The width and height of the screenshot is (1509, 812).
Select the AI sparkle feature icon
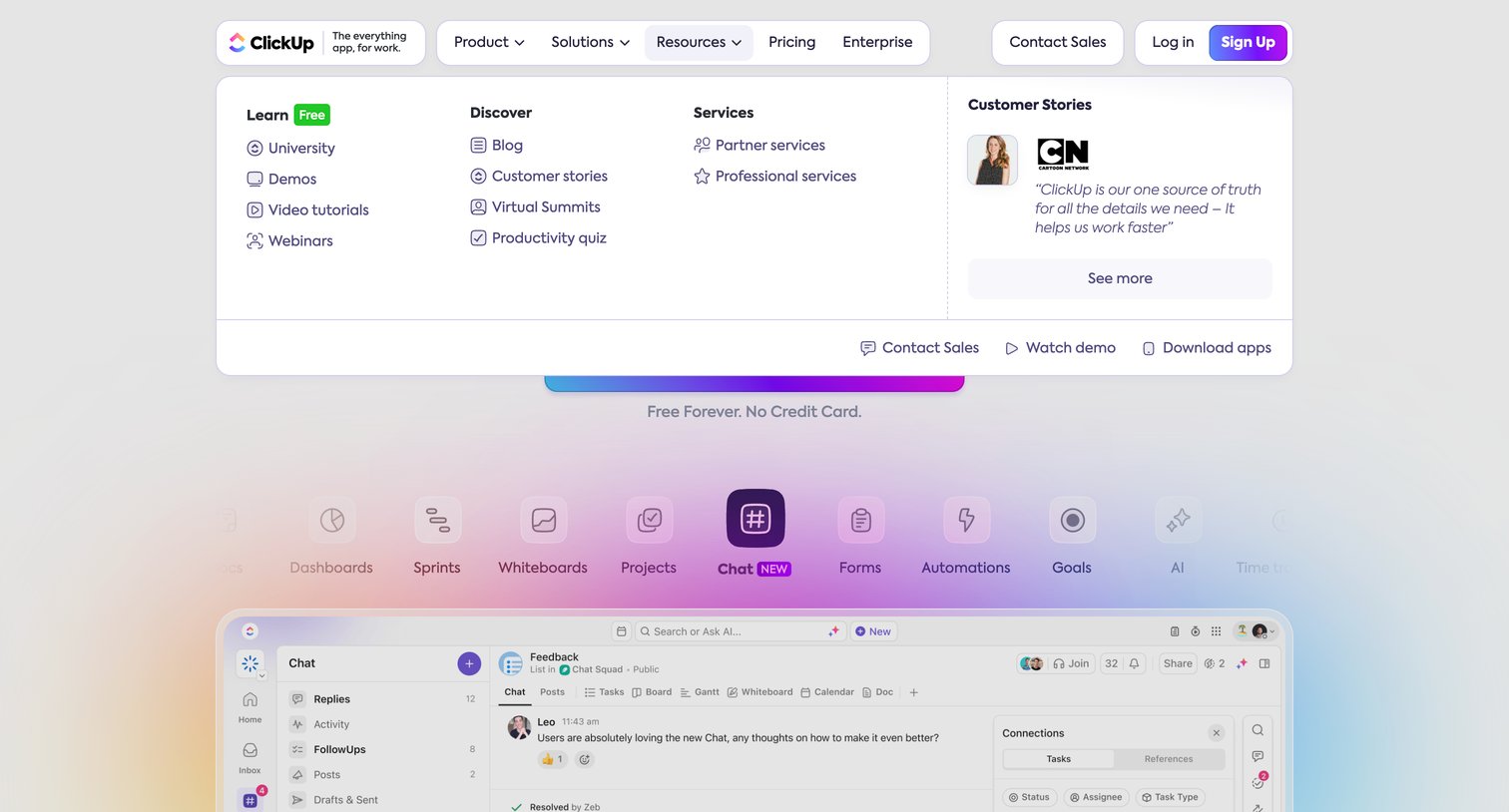point(1178,520)
